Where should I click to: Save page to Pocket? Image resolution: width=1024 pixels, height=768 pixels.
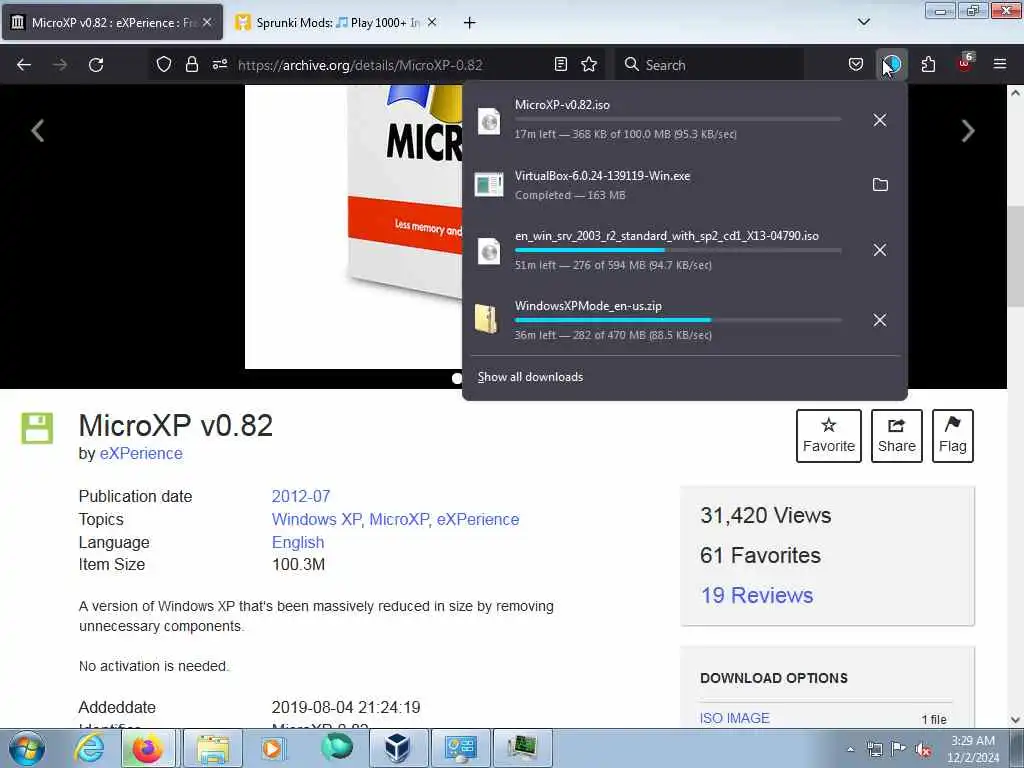coord(856,64)
